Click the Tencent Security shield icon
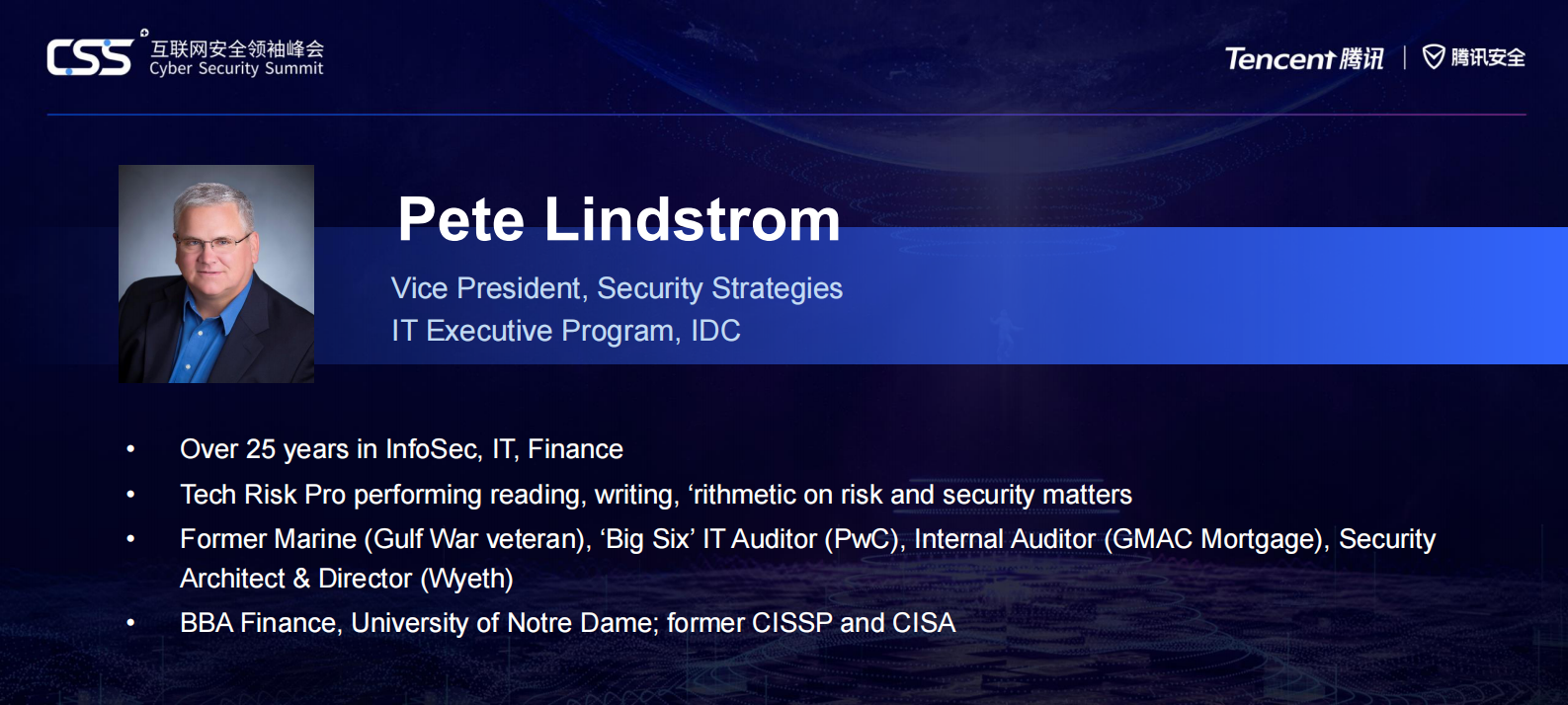 click(x=1433, y=57)
